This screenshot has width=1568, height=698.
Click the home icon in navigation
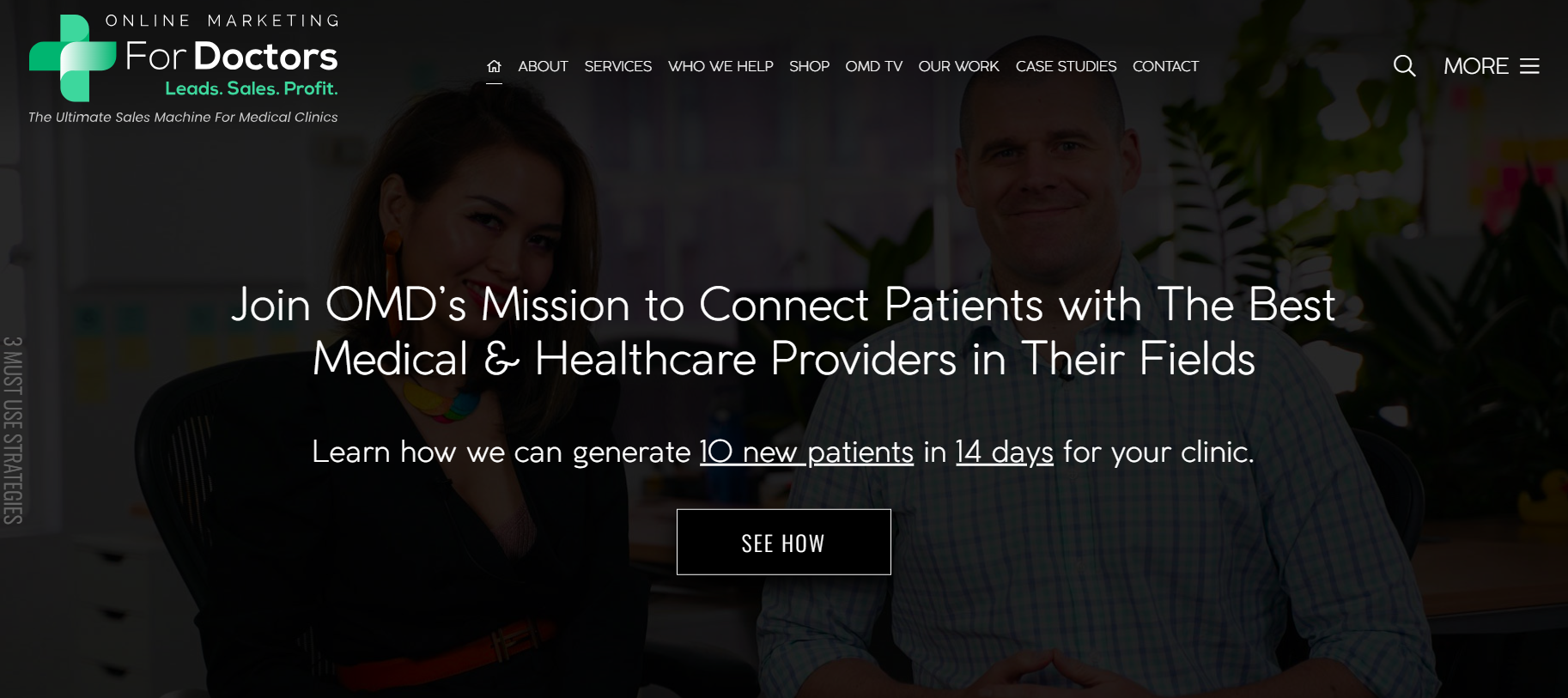[x=494, y=66]
